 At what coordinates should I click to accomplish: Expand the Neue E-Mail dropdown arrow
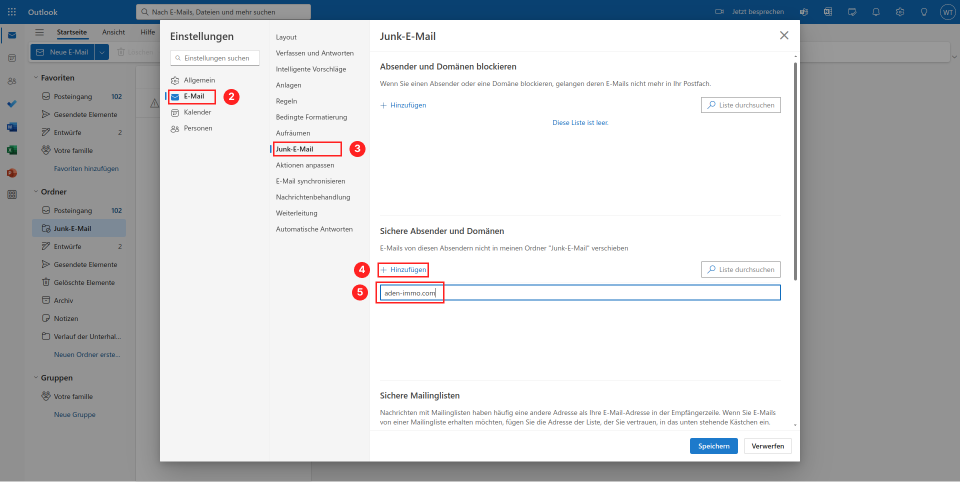102,53
